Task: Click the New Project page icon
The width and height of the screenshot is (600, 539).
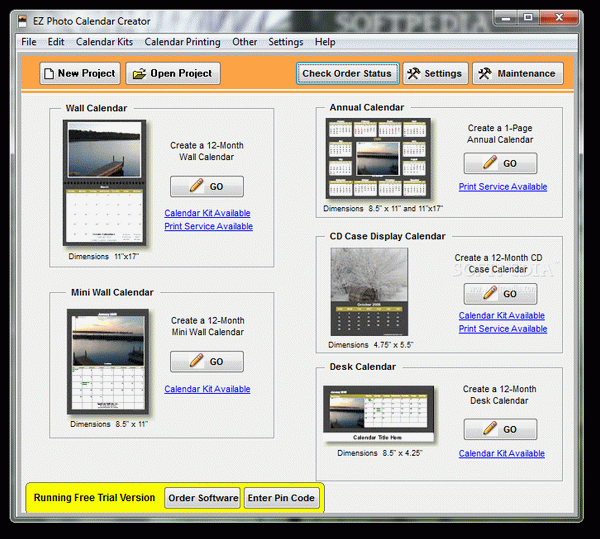Action: click(x=49, y=73)
